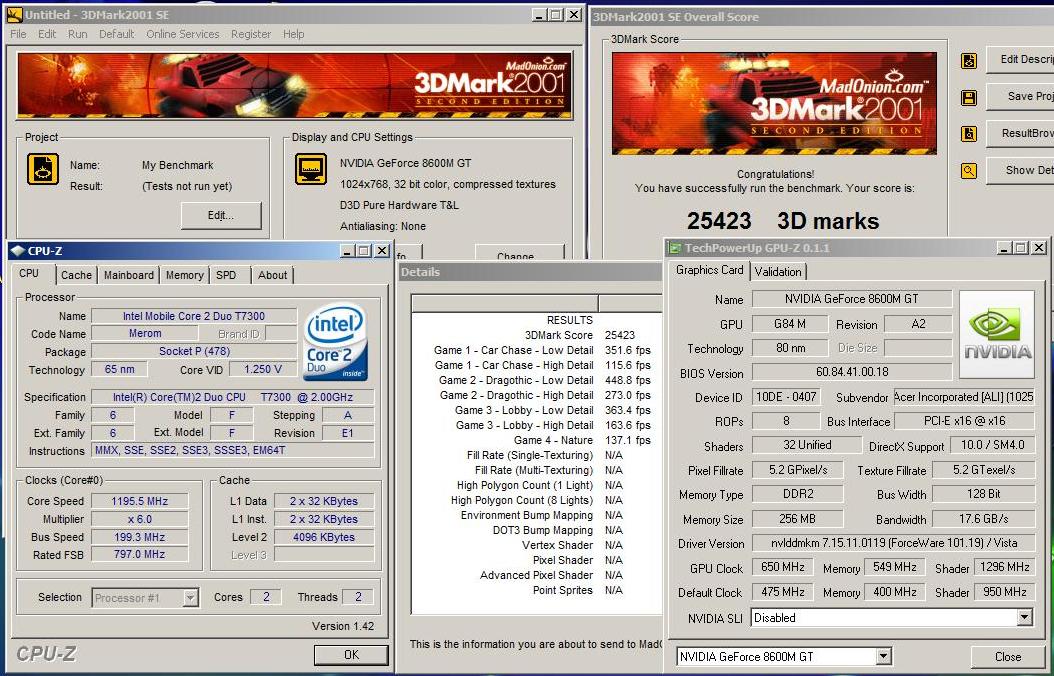Screen dimensions: 1054x676
Task: Click the Project benchmark file icon
Action: (43, 169)
